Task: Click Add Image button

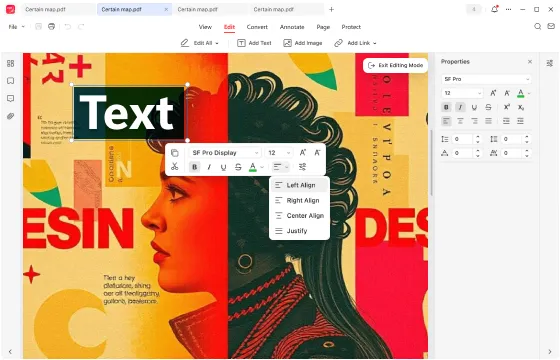Action: (302, 43)
